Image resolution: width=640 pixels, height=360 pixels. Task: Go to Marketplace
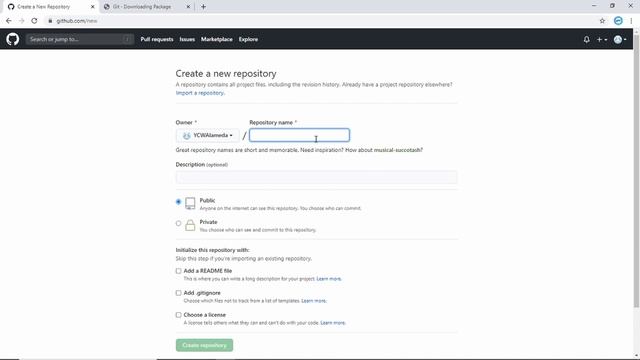tap(217, 40)
